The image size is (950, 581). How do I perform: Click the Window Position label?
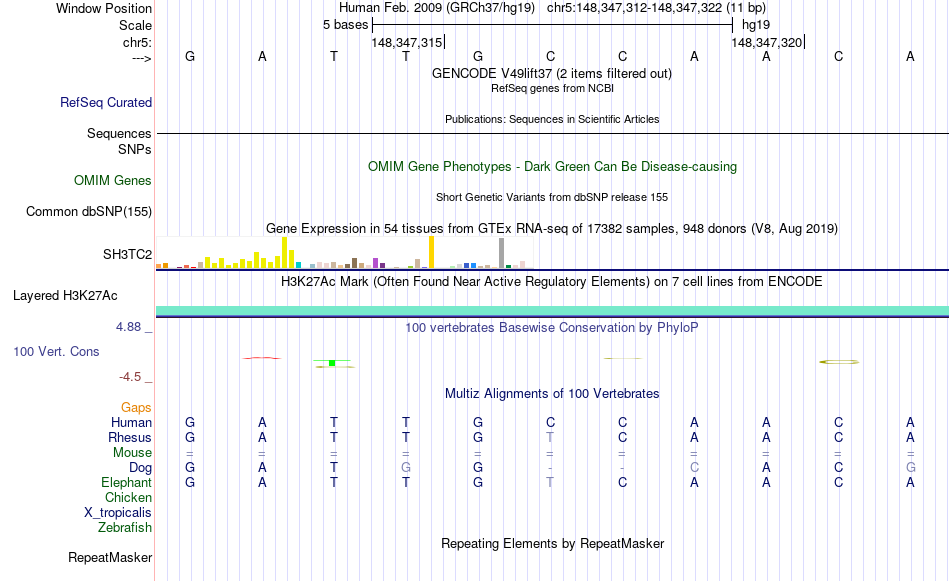click(x=104, y=8)
